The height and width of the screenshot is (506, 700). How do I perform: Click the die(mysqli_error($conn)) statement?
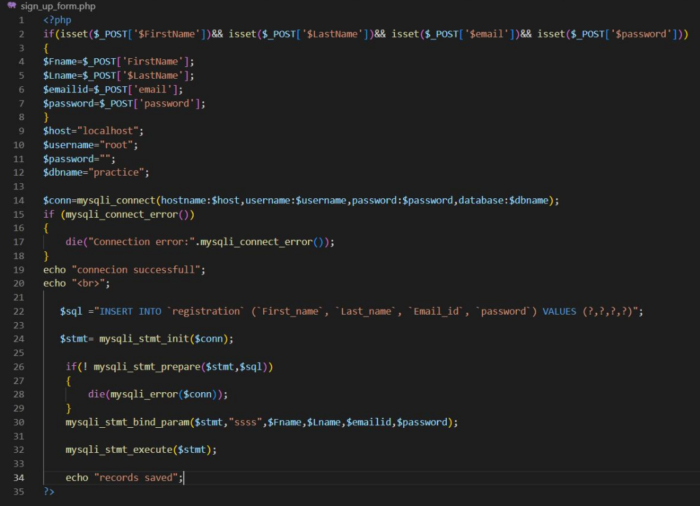(158, 394)
